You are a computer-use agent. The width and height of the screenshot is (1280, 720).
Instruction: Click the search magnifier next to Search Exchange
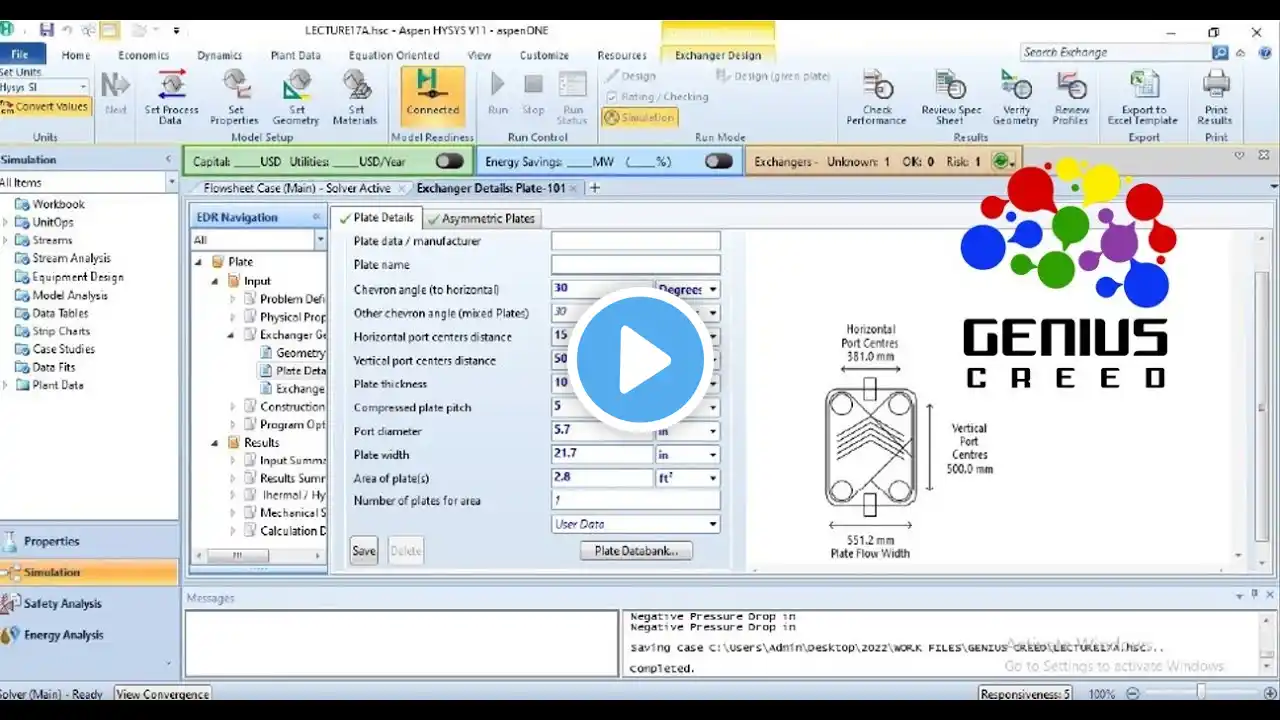pyautogui.click(x=1220, y=53)
